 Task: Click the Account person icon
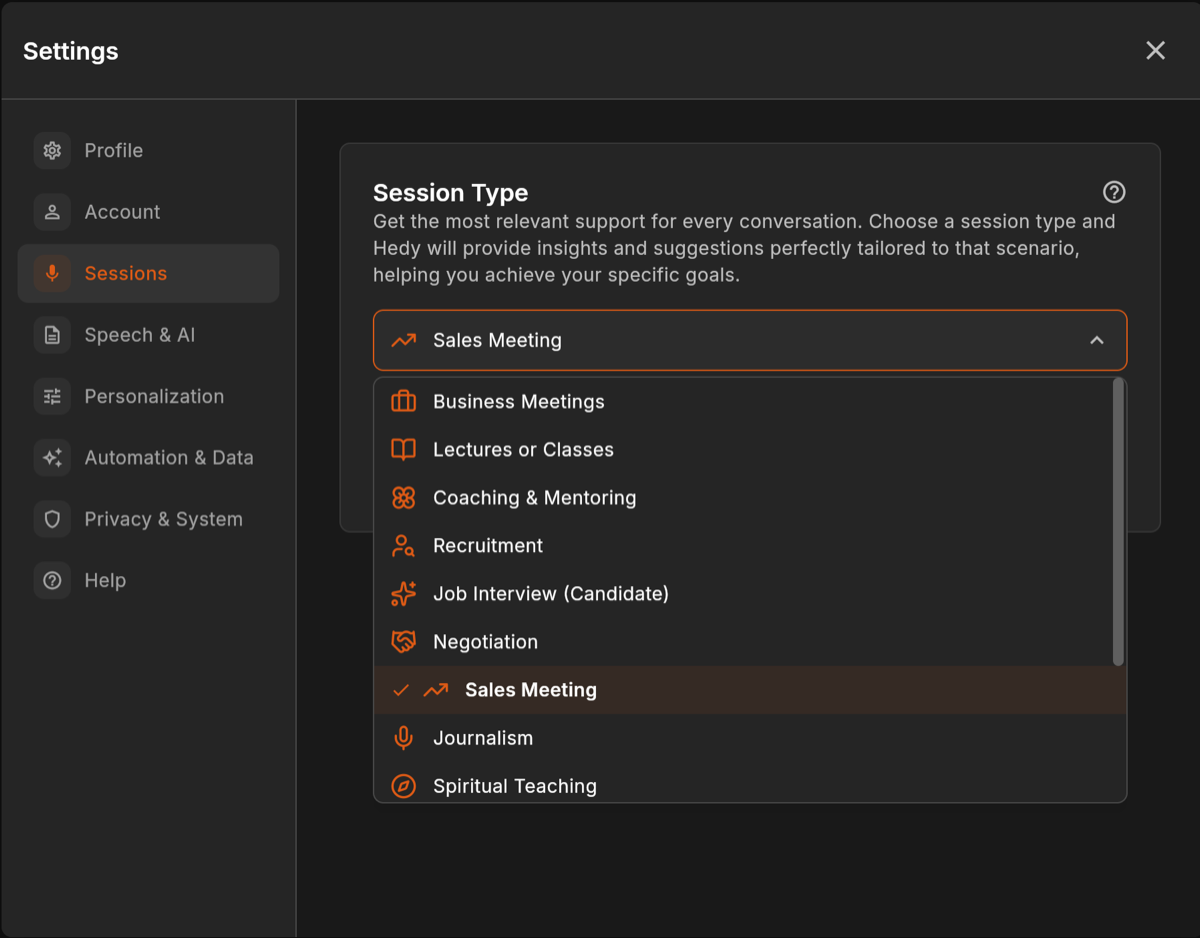(x=52, y=212)
